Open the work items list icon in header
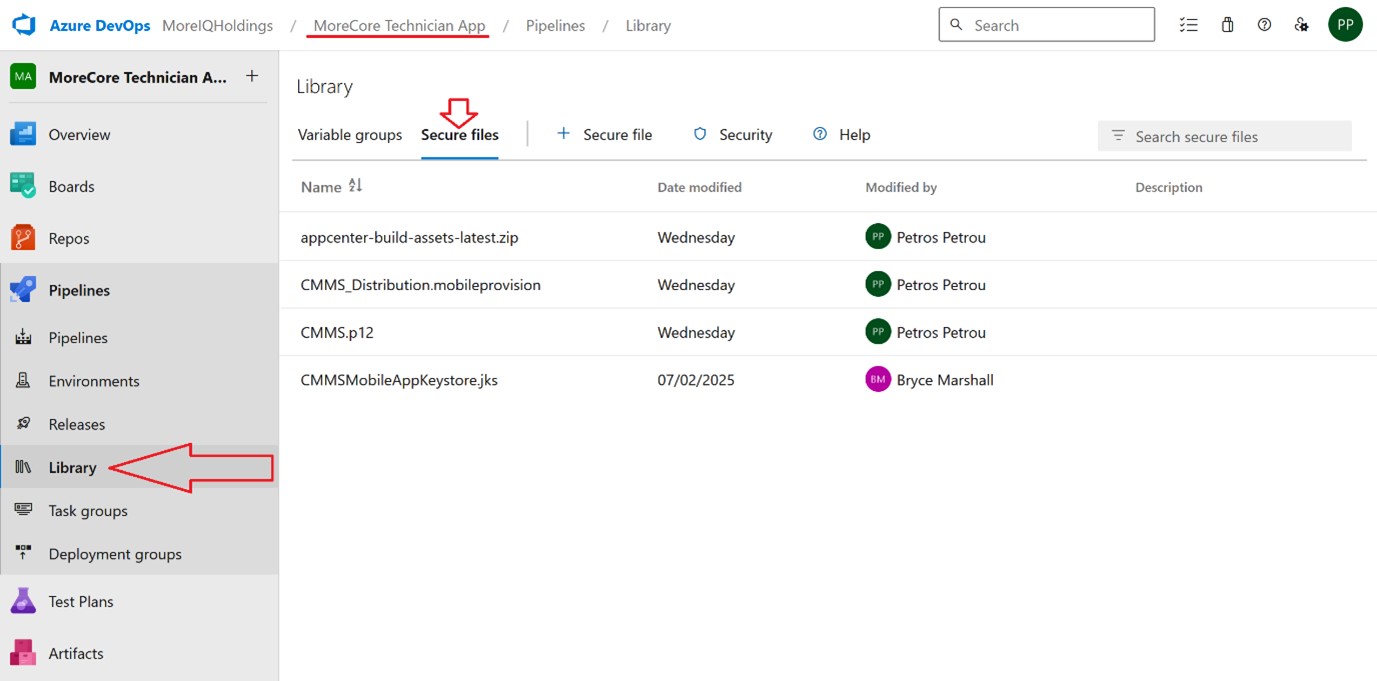This screenshot has width=1377, height=681. (x=1188, y=25)
